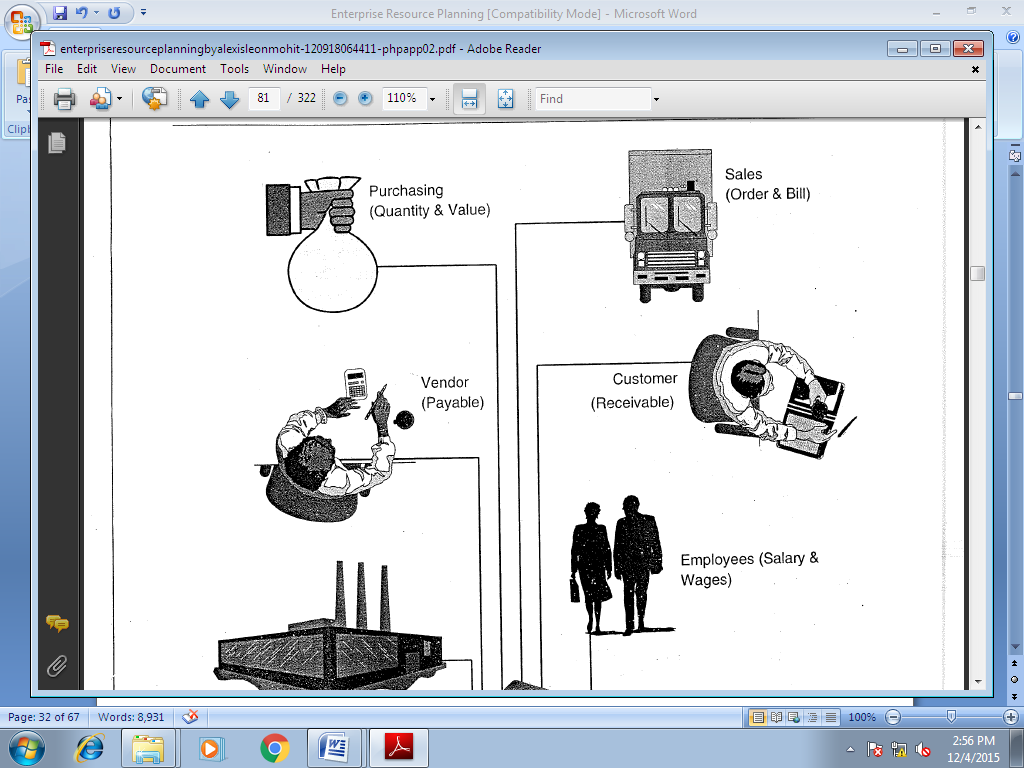The height and width of the screenshot is (768, 1024).
Task: Open the File menu in Adobe Reader
Action: pos(54,69)
